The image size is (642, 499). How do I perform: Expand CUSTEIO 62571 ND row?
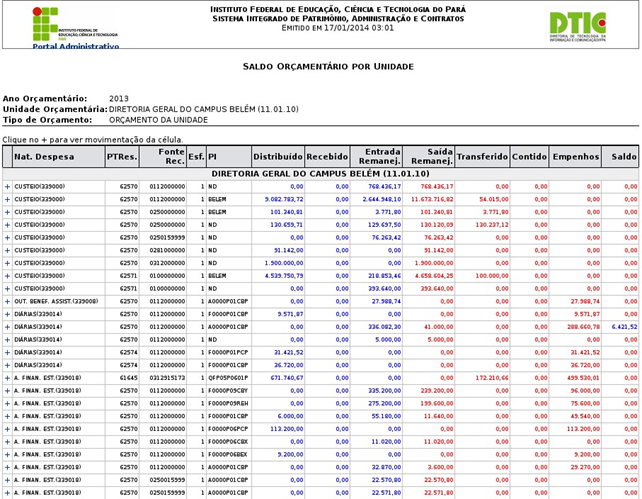coord(7,289)
